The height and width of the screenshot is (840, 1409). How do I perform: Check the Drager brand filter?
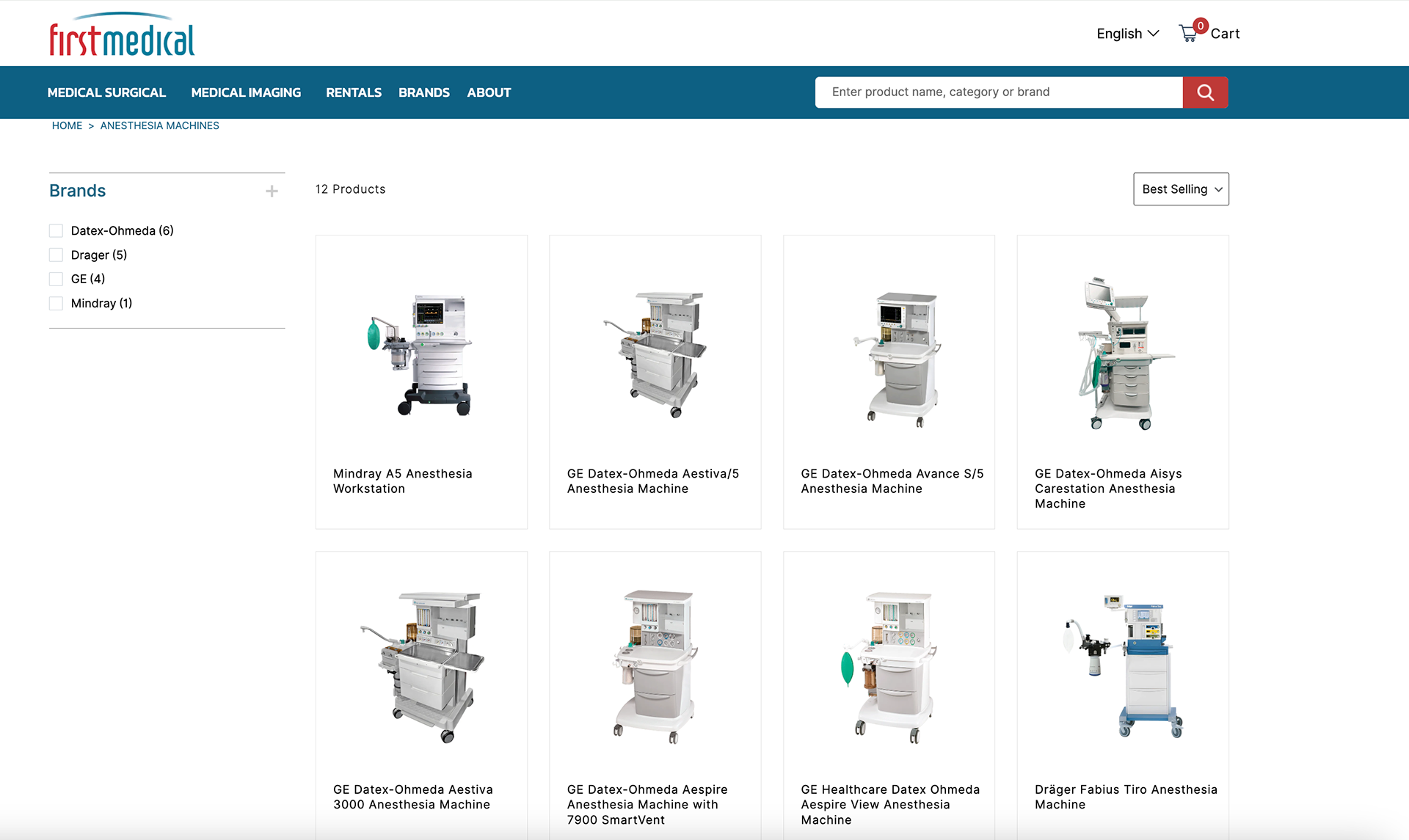56,255
